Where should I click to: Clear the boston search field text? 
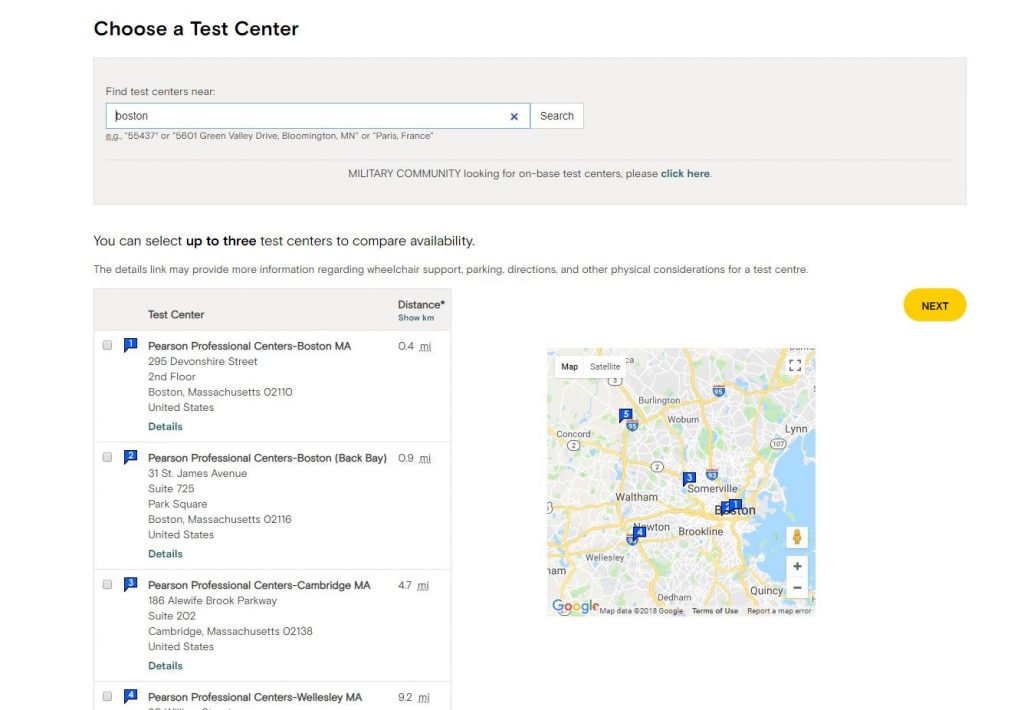click(x=514, y=116)
